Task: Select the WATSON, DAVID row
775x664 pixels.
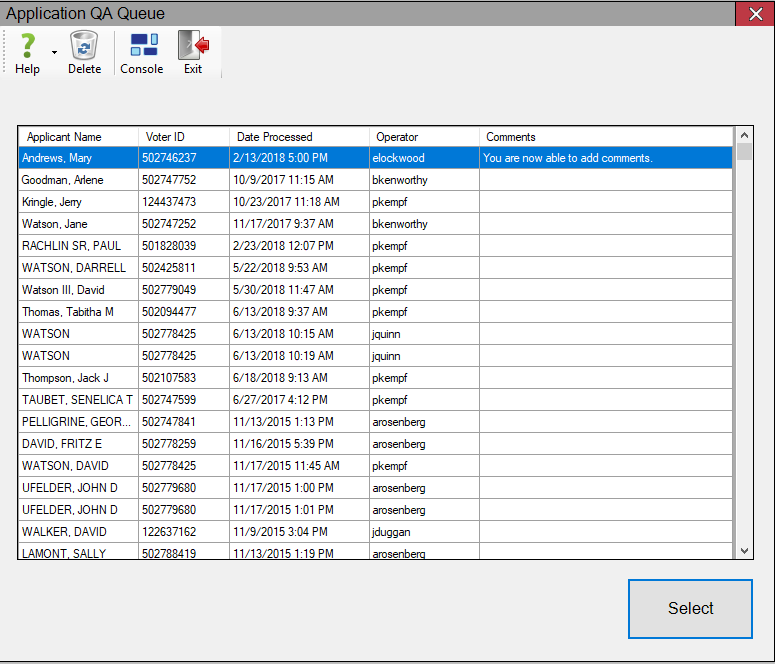Action: 375,466
